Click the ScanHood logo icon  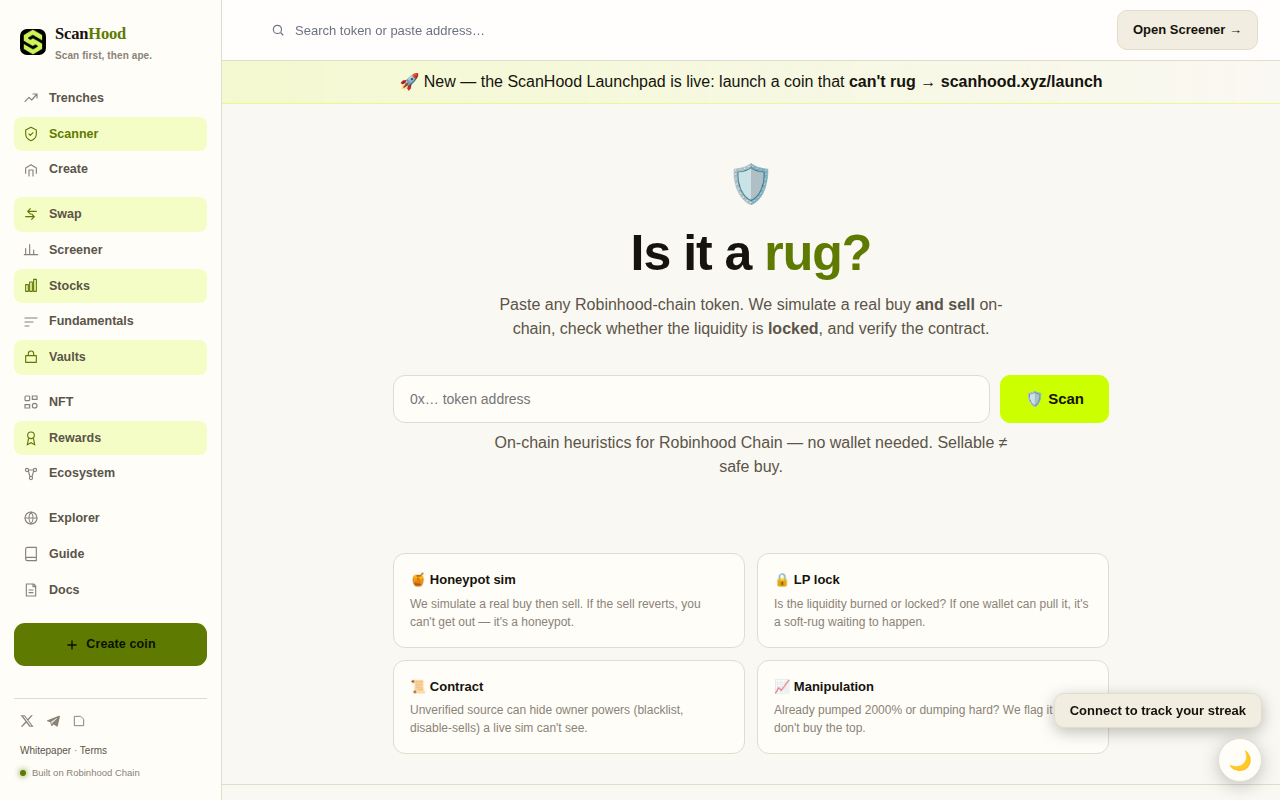(x=33, y=42)
